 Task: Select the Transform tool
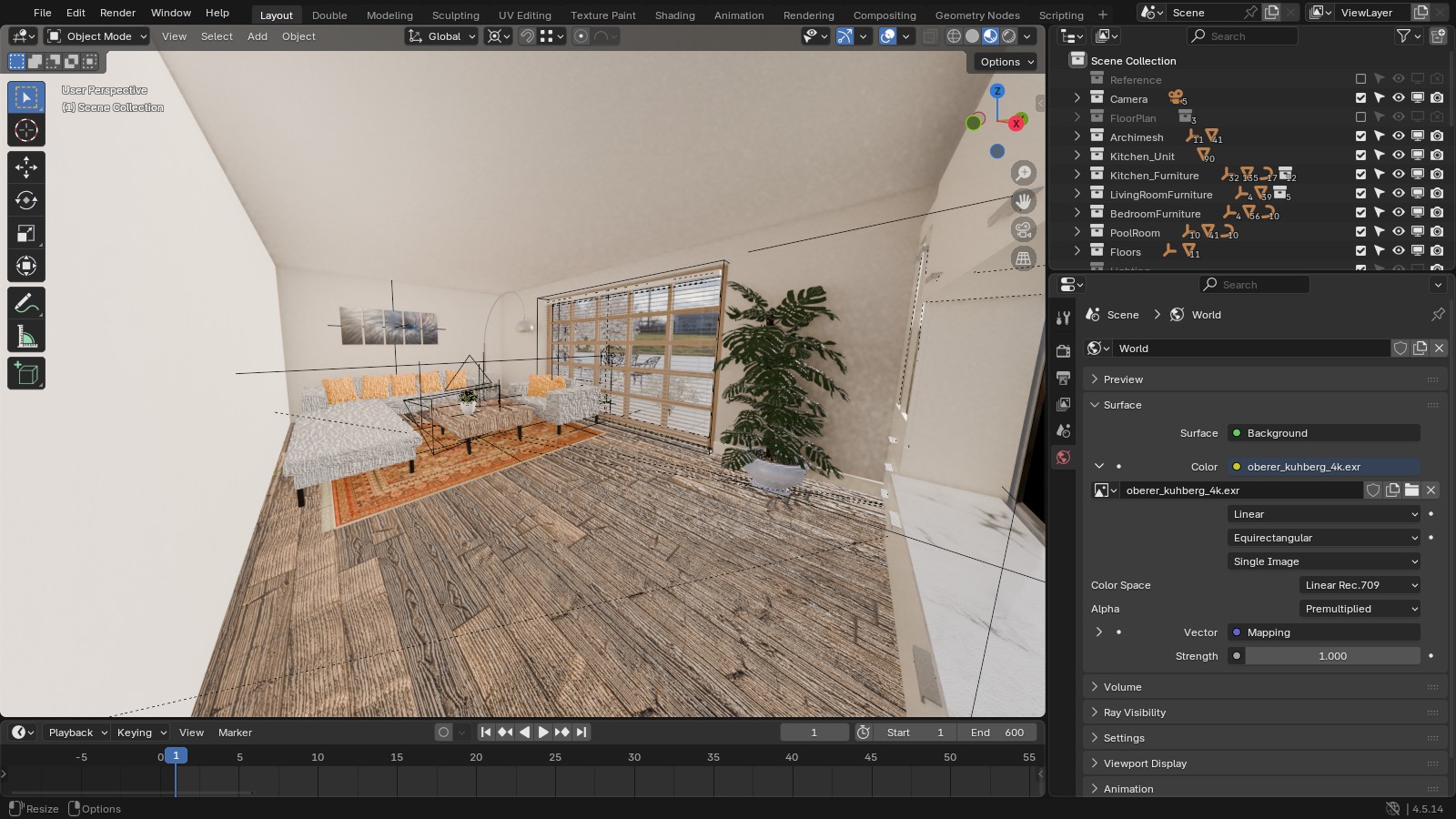coord(26,266)
